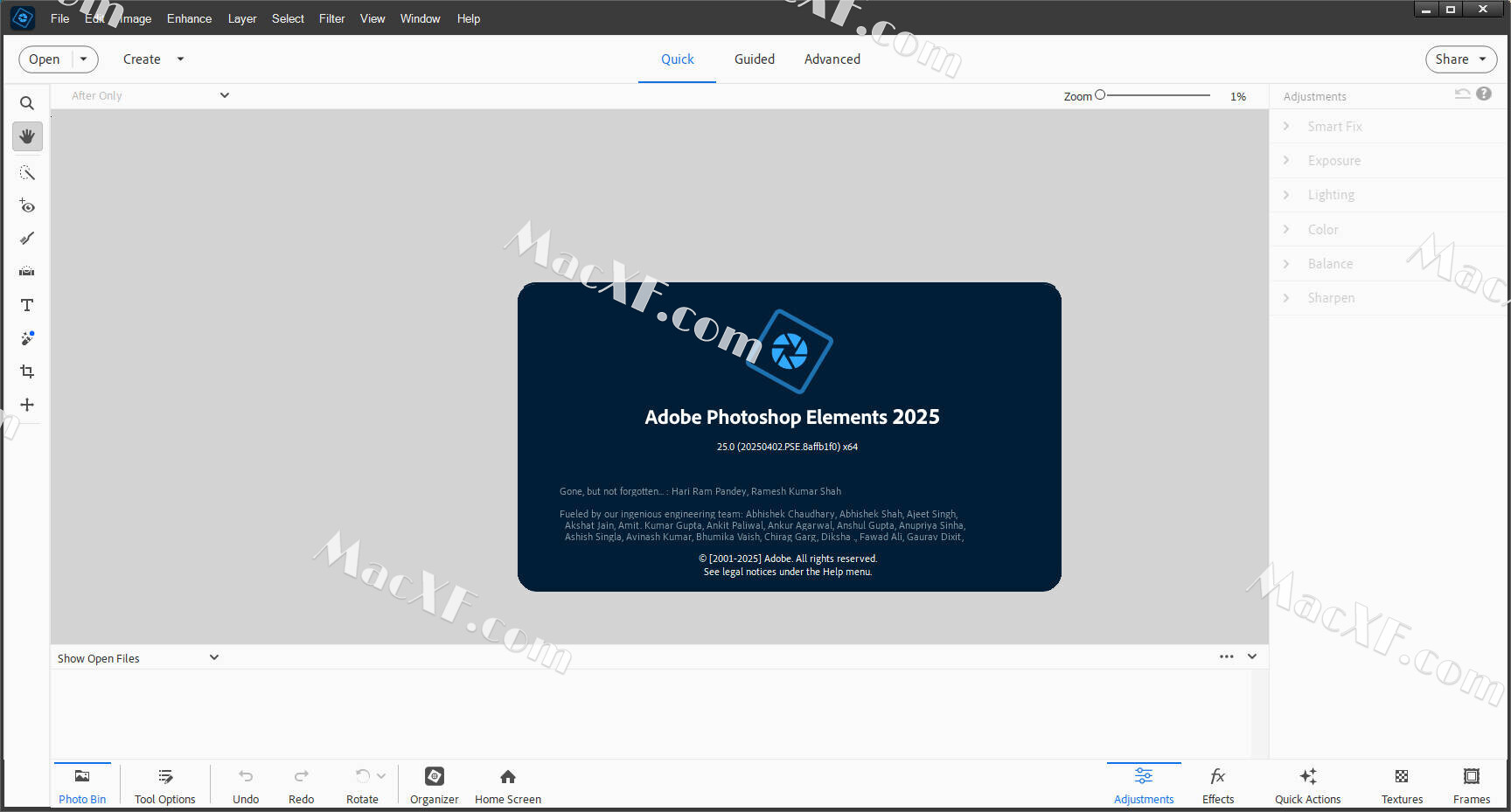1511x812 pixels.
Task: Select the Crop tool
Action: (x=27, y=371)
